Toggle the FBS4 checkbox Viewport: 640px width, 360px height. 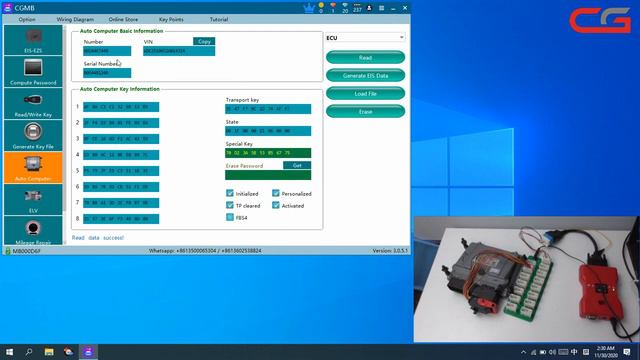[230, 217]
